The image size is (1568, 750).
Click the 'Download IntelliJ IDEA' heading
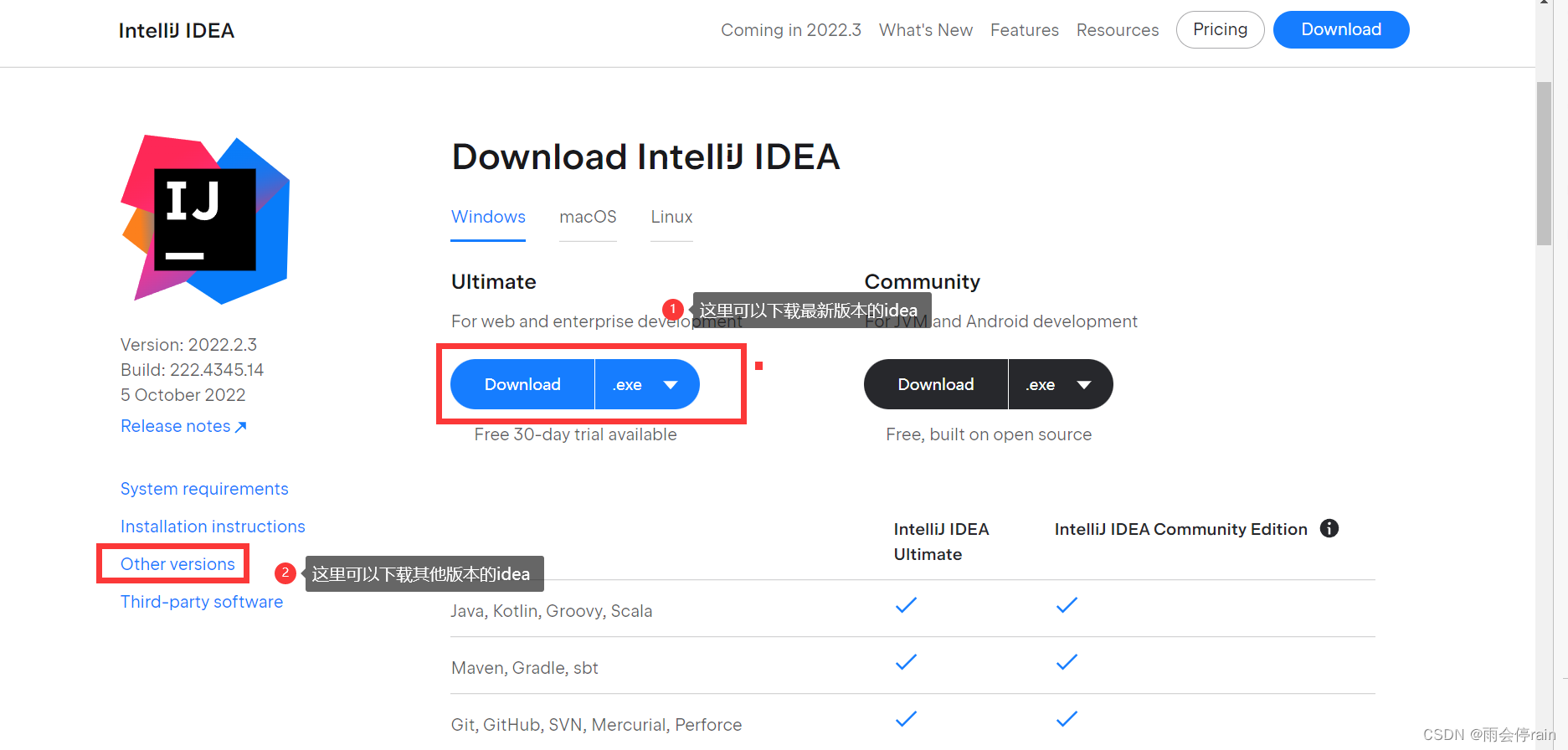[645, 157]
